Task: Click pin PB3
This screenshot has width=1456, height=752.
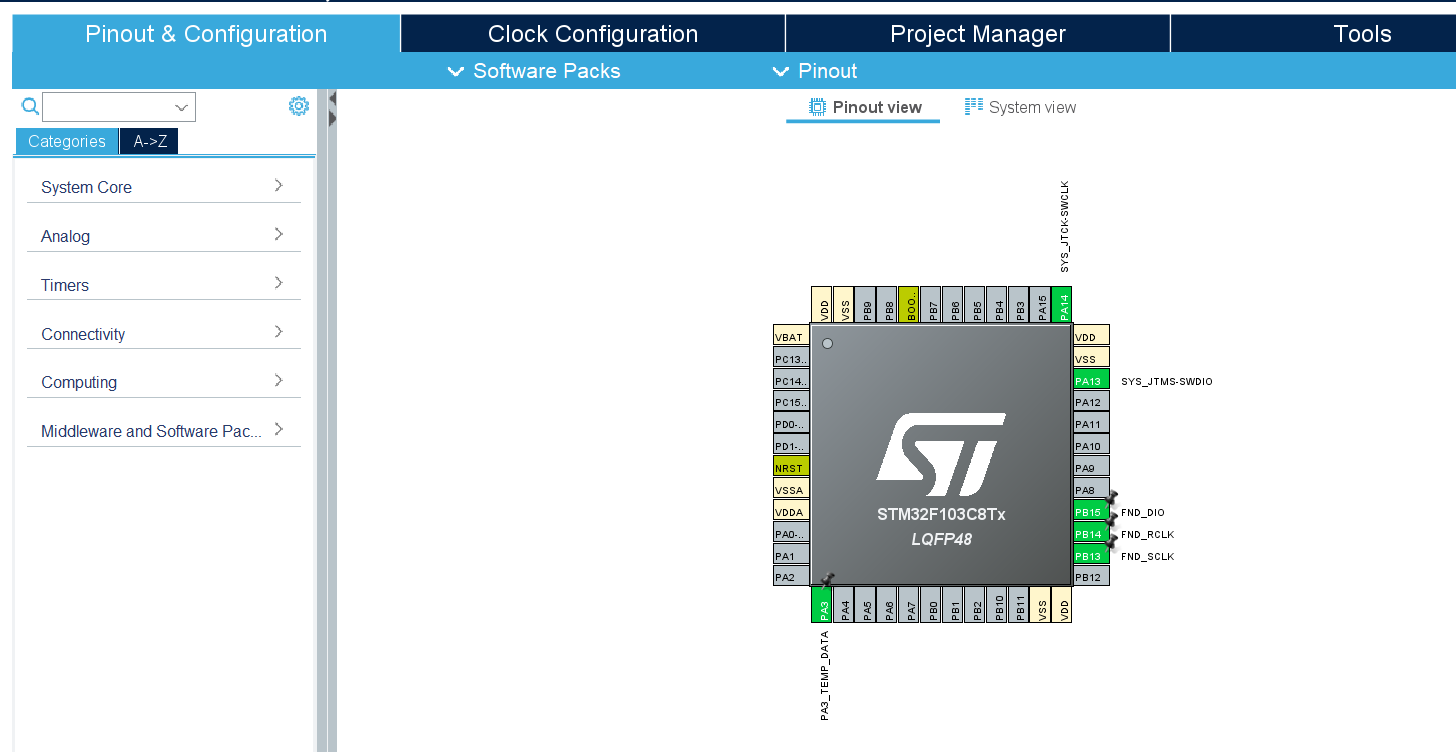Action: click(1020, 305)
